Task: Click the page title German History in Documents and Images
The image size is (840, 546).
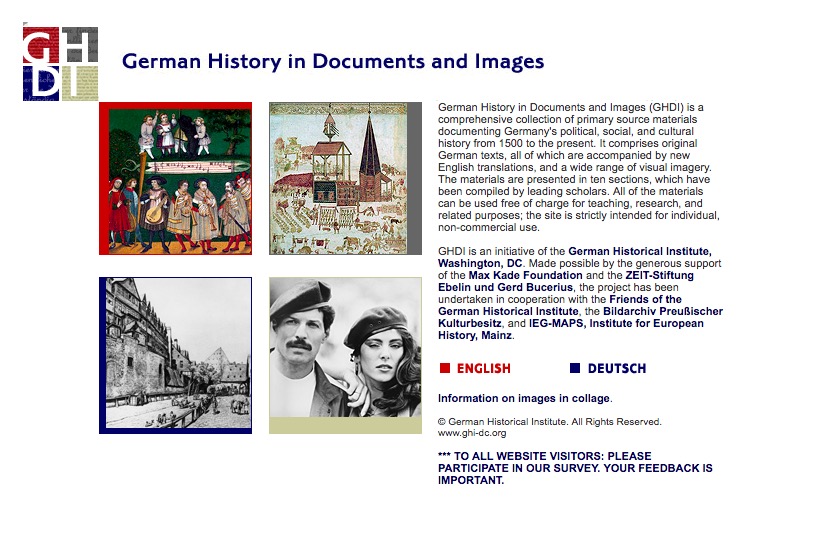Action: (333, 61)
